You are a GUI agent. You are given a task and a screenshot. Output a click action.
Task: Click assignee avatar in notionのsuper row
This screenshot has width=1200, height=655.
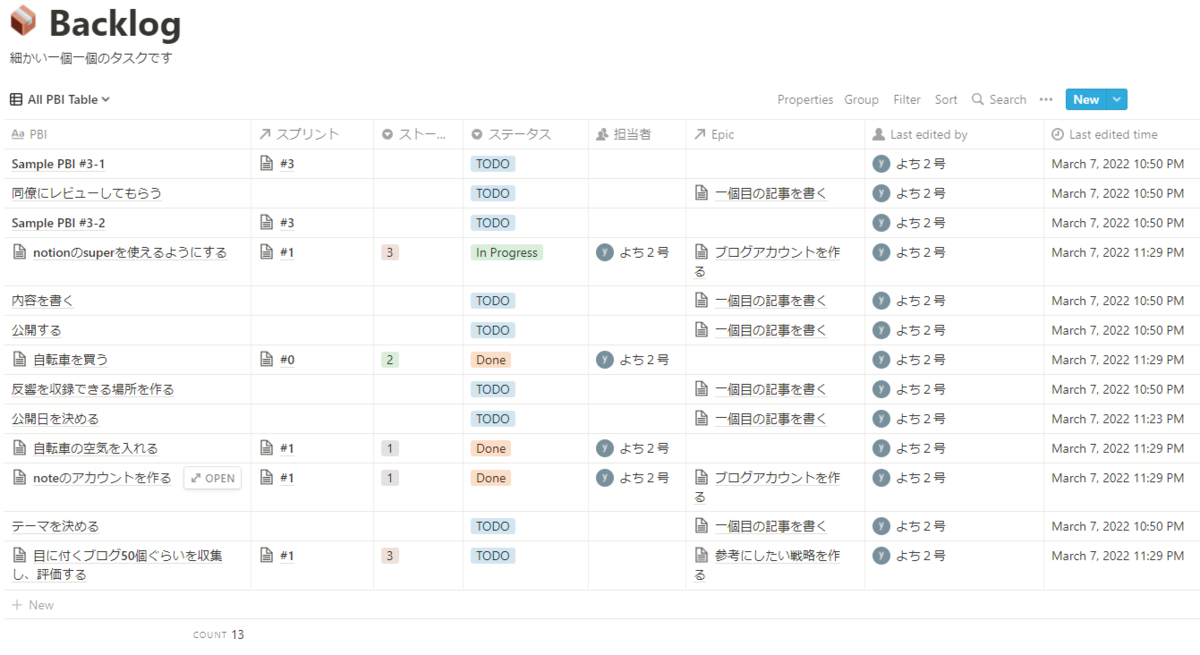click(x=605, y=252)
